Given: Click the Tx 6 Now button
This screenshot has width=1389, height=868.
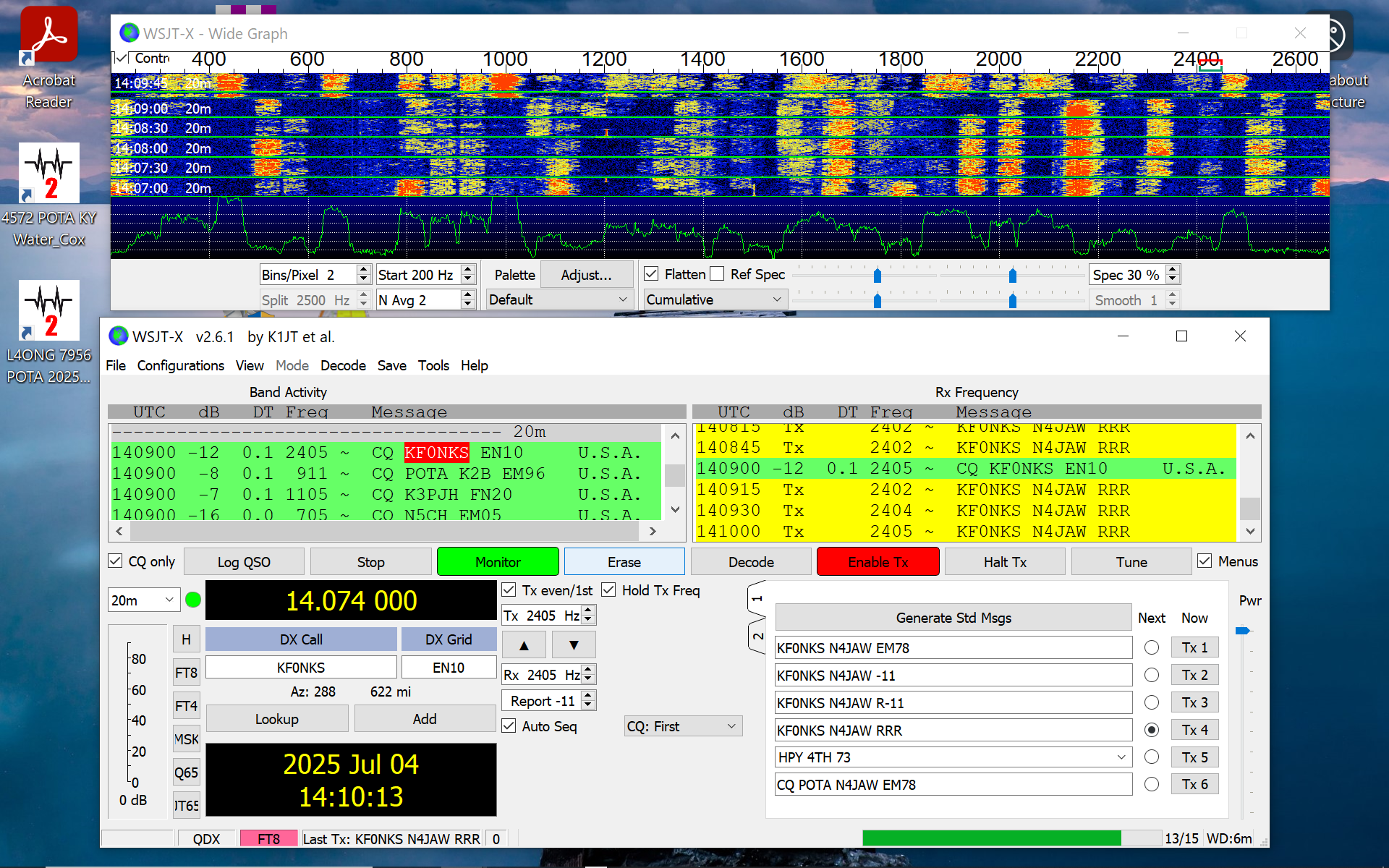Looking at the screenshot, I should point(1194,784).
